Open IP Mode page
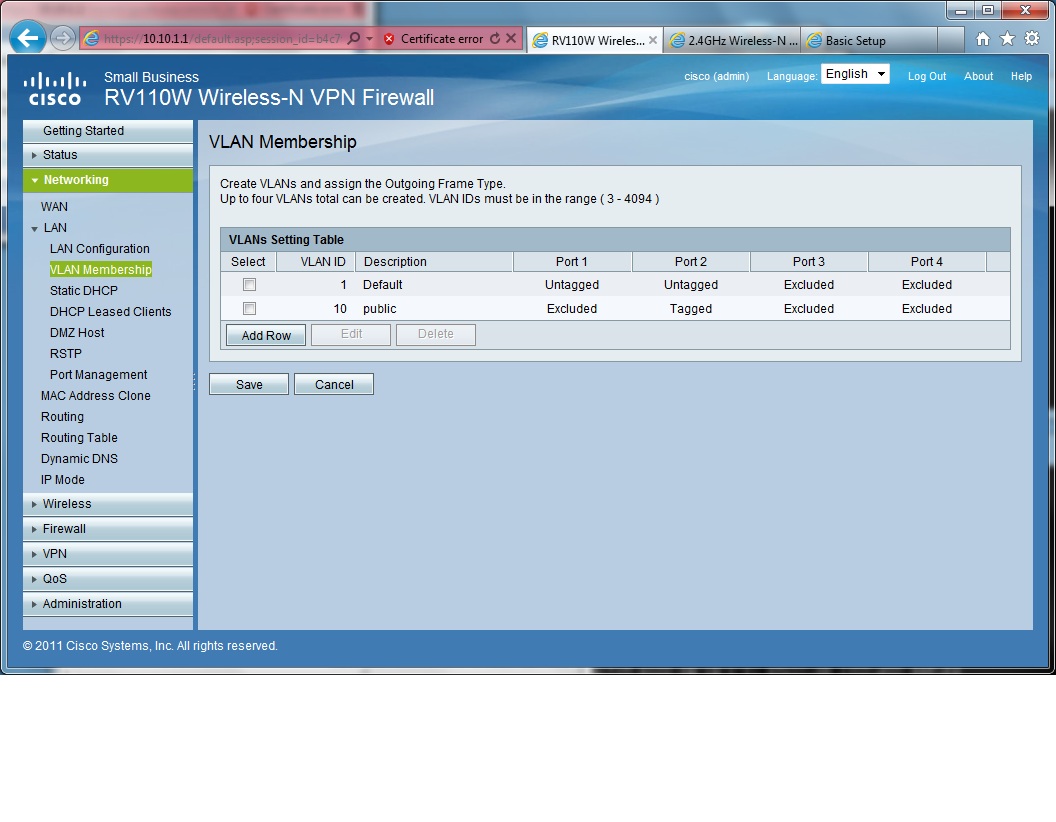The image size is (1056, 822). (x=63, y=479)
